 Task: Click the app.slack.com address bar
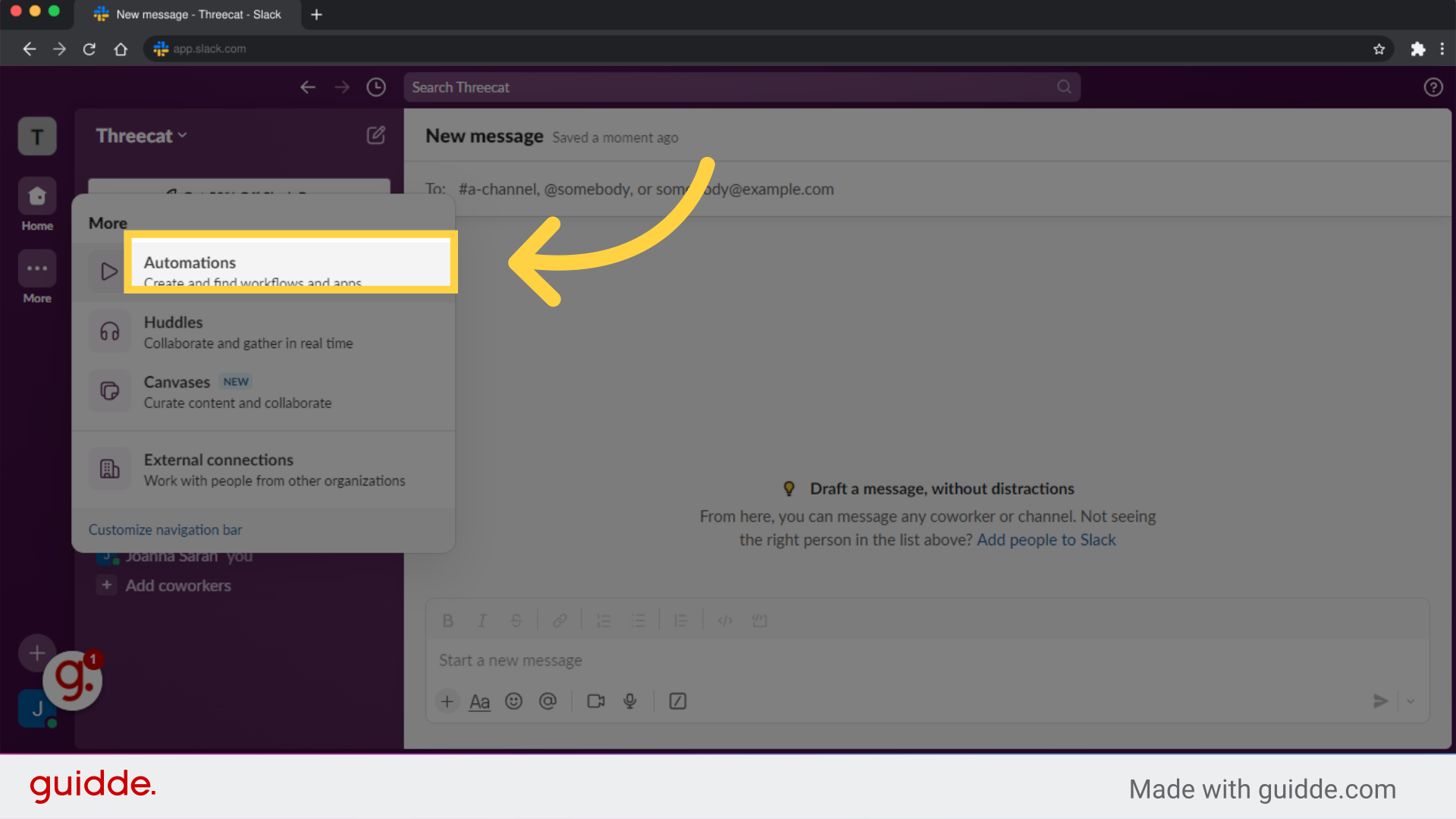[x=769, y=49]
